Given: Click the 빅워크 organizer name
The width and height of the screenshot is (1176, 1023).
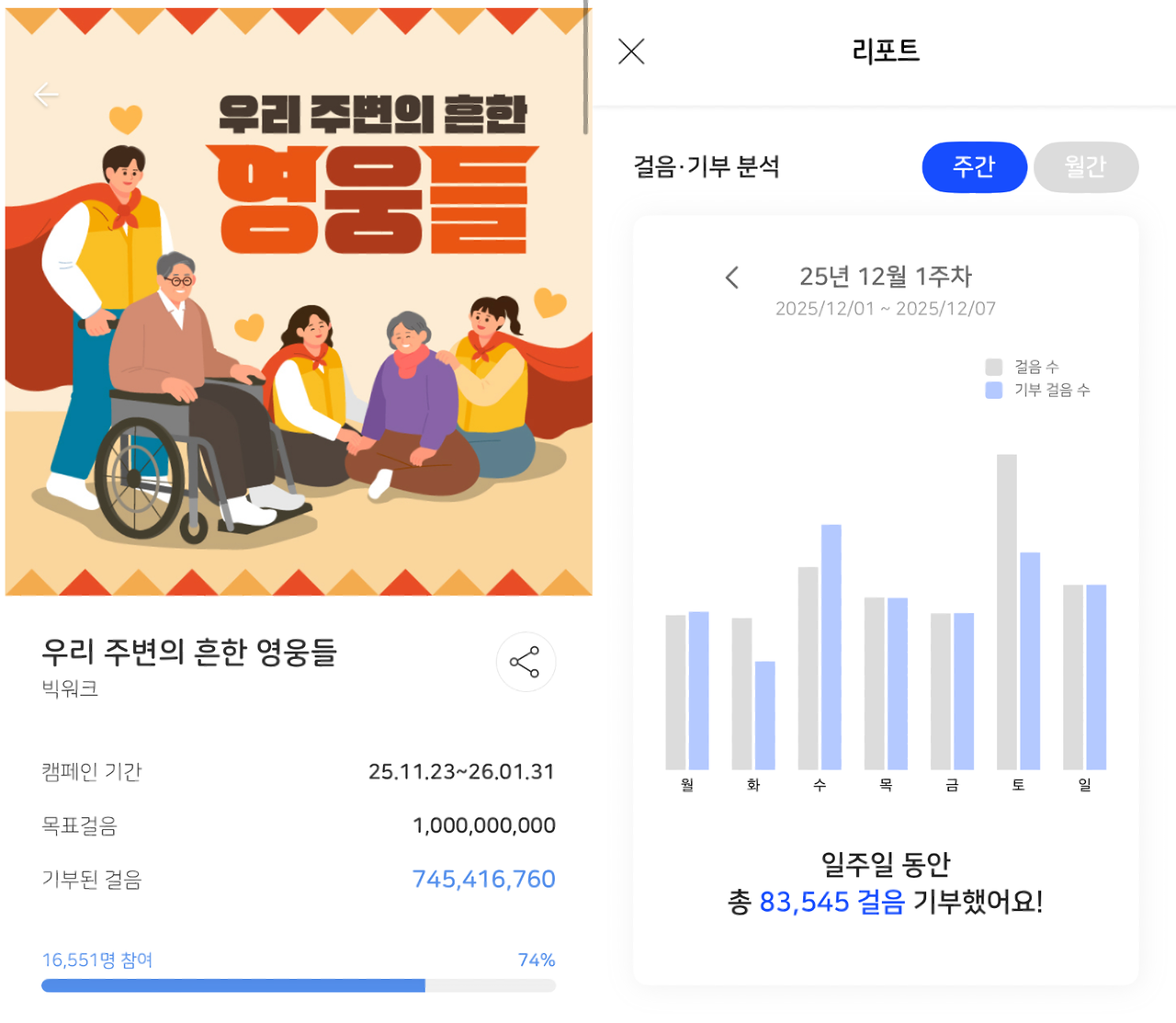Looking at the screenshot, I should click(70, 688).
